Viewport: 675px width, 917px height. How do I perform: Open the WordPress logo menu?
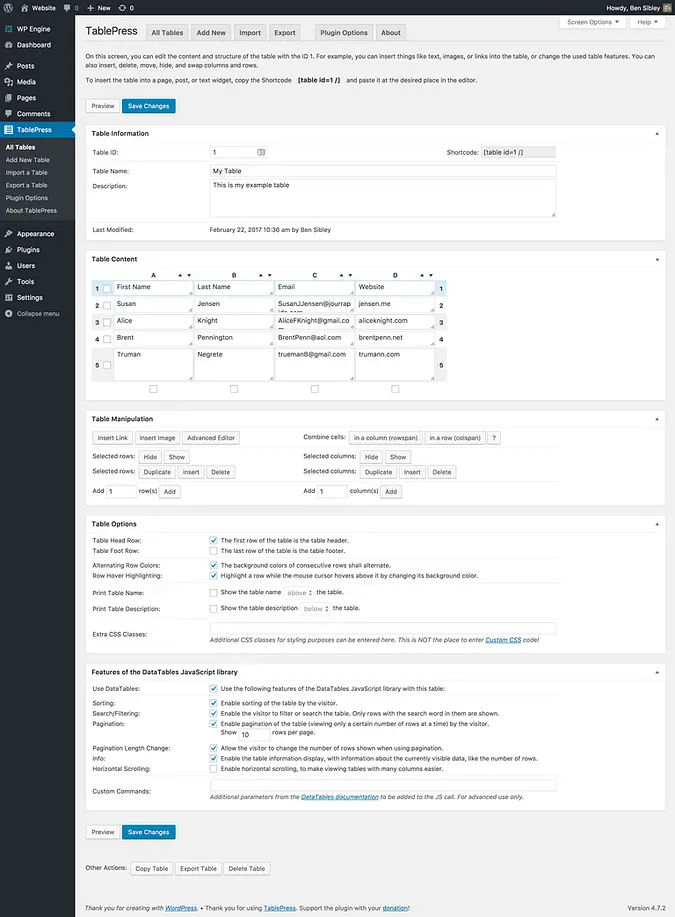pos(8,8)
